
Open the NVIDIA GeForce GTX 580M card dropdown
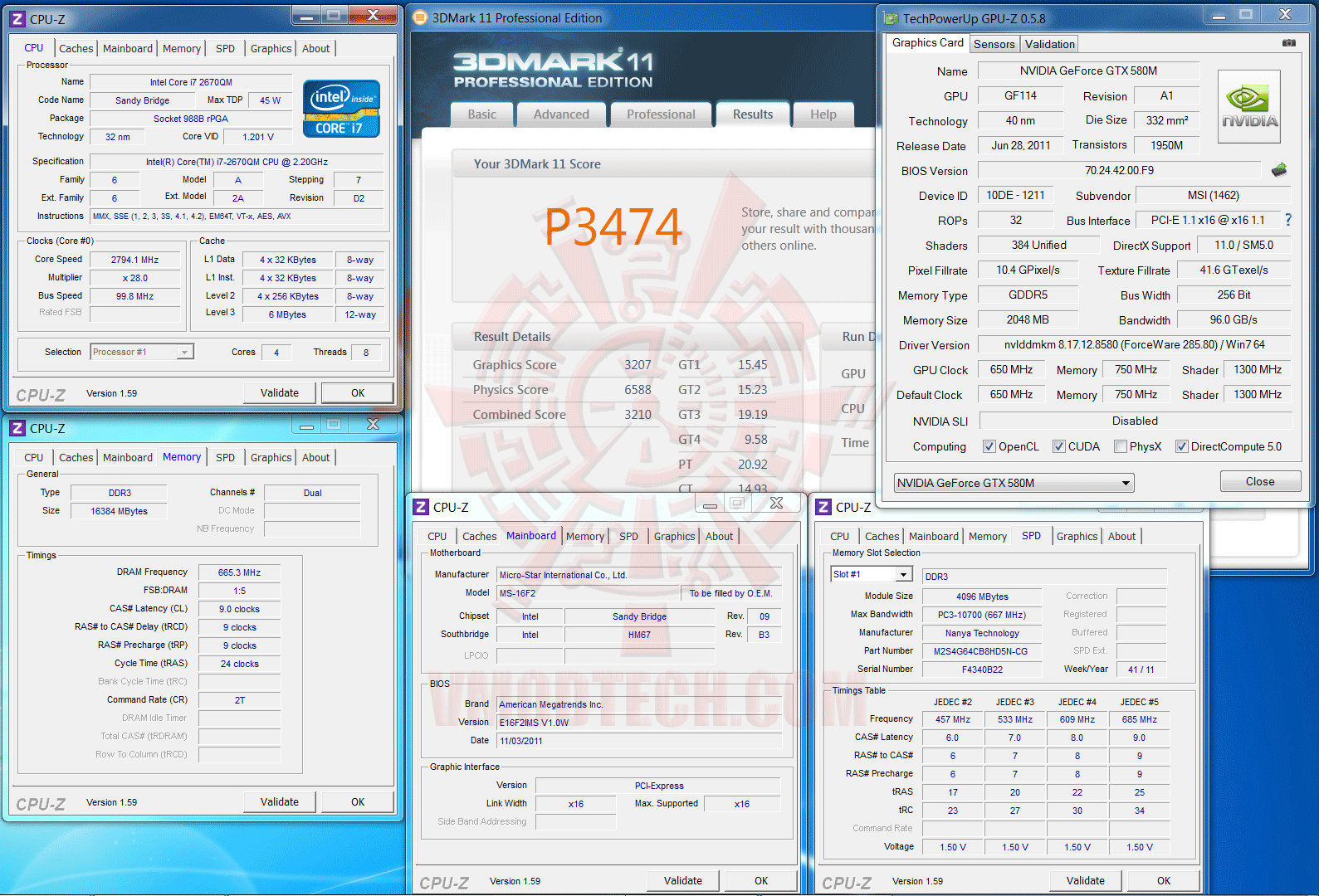pyautogui.click(x=1014, y=483)
